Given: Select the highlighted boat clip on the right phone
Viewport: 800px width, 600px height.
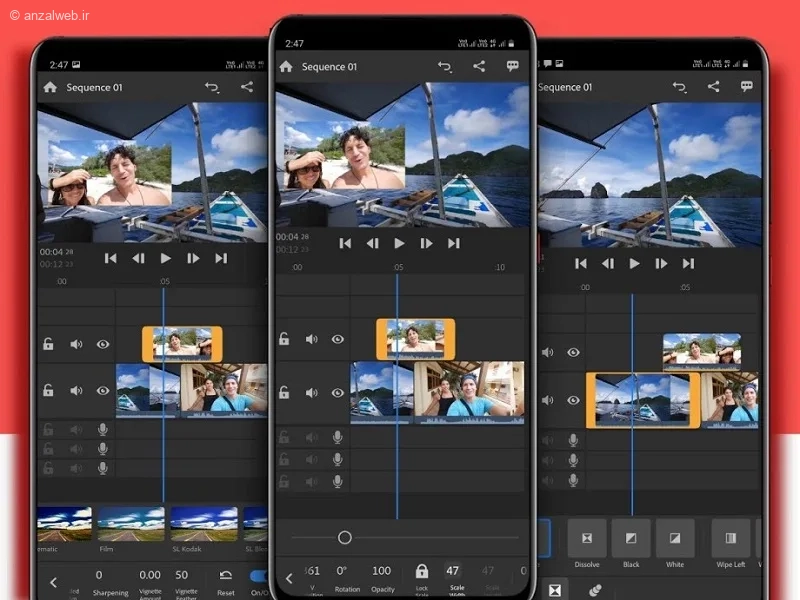Looking at the screenshot, I should [x=643, y=401].
